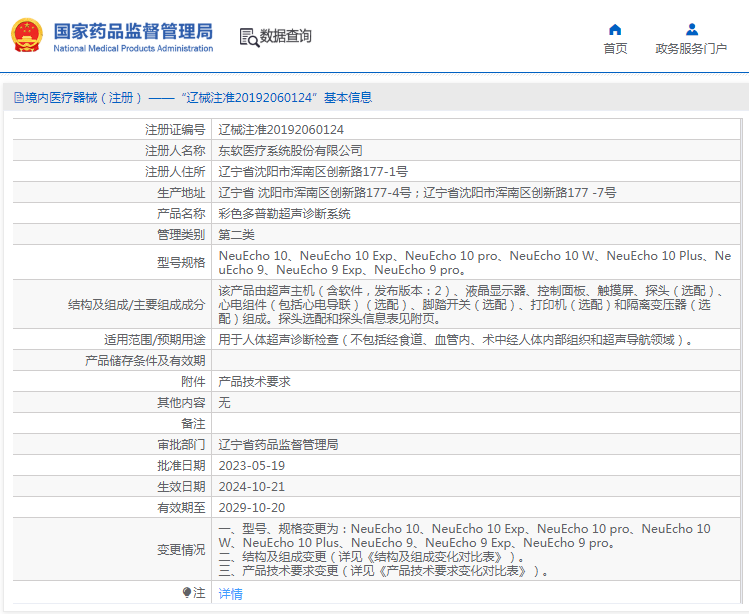Viewport: 749px width, 614px height.
Task: Click the 有效期至 label
Action: [x=181, y=508]
